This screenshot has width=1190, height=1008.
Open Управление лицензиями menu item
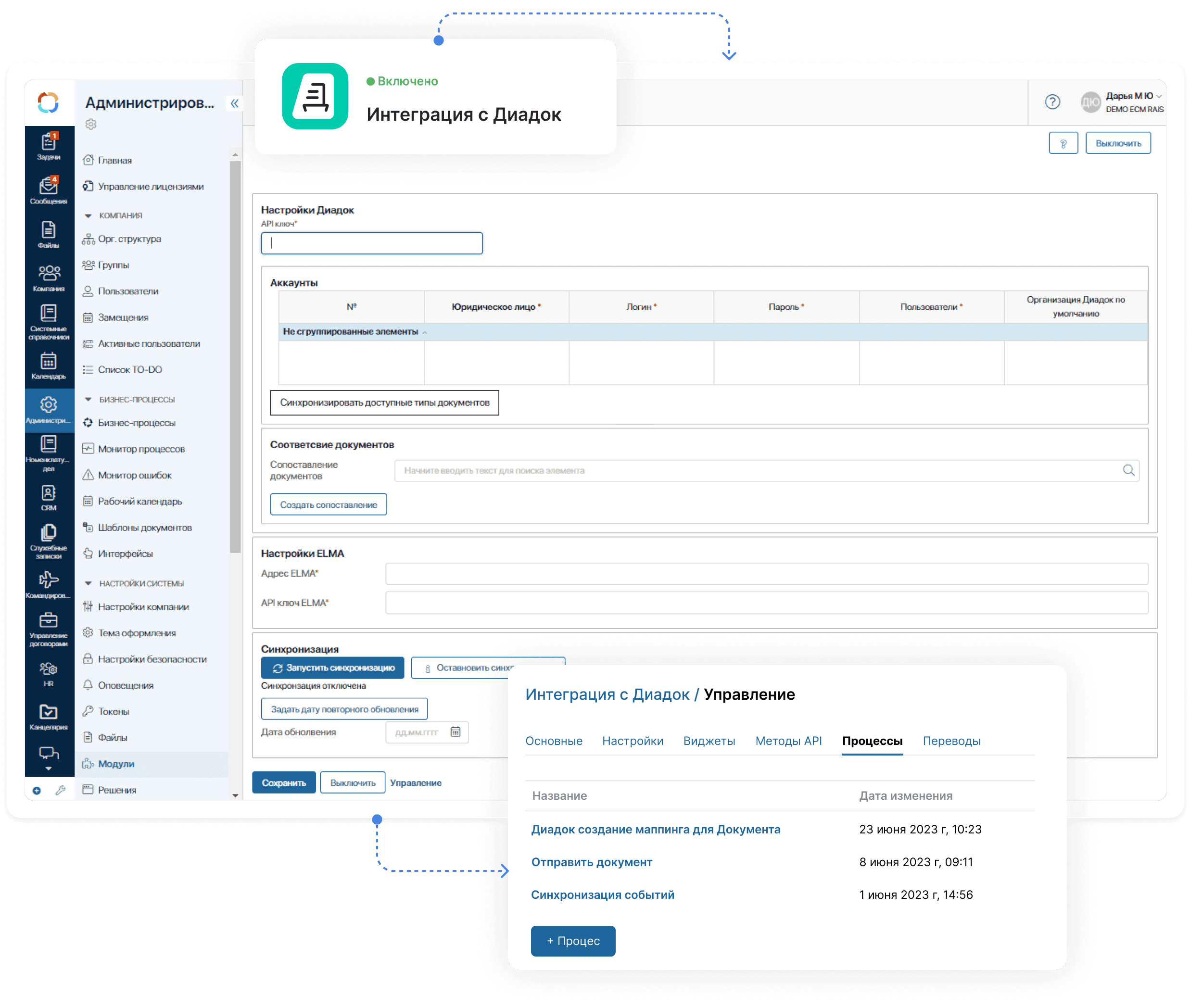[x=152, y=186]
